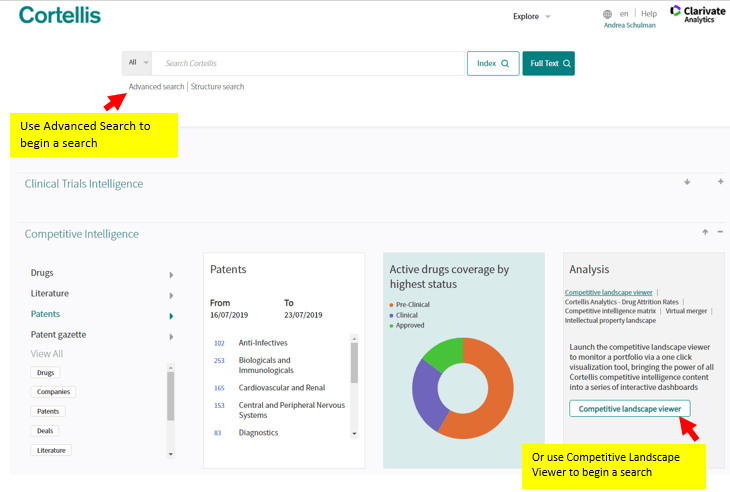The image size is (730, 492).
Task: Select Literature in the left menu
Action: tap(50, 294)
